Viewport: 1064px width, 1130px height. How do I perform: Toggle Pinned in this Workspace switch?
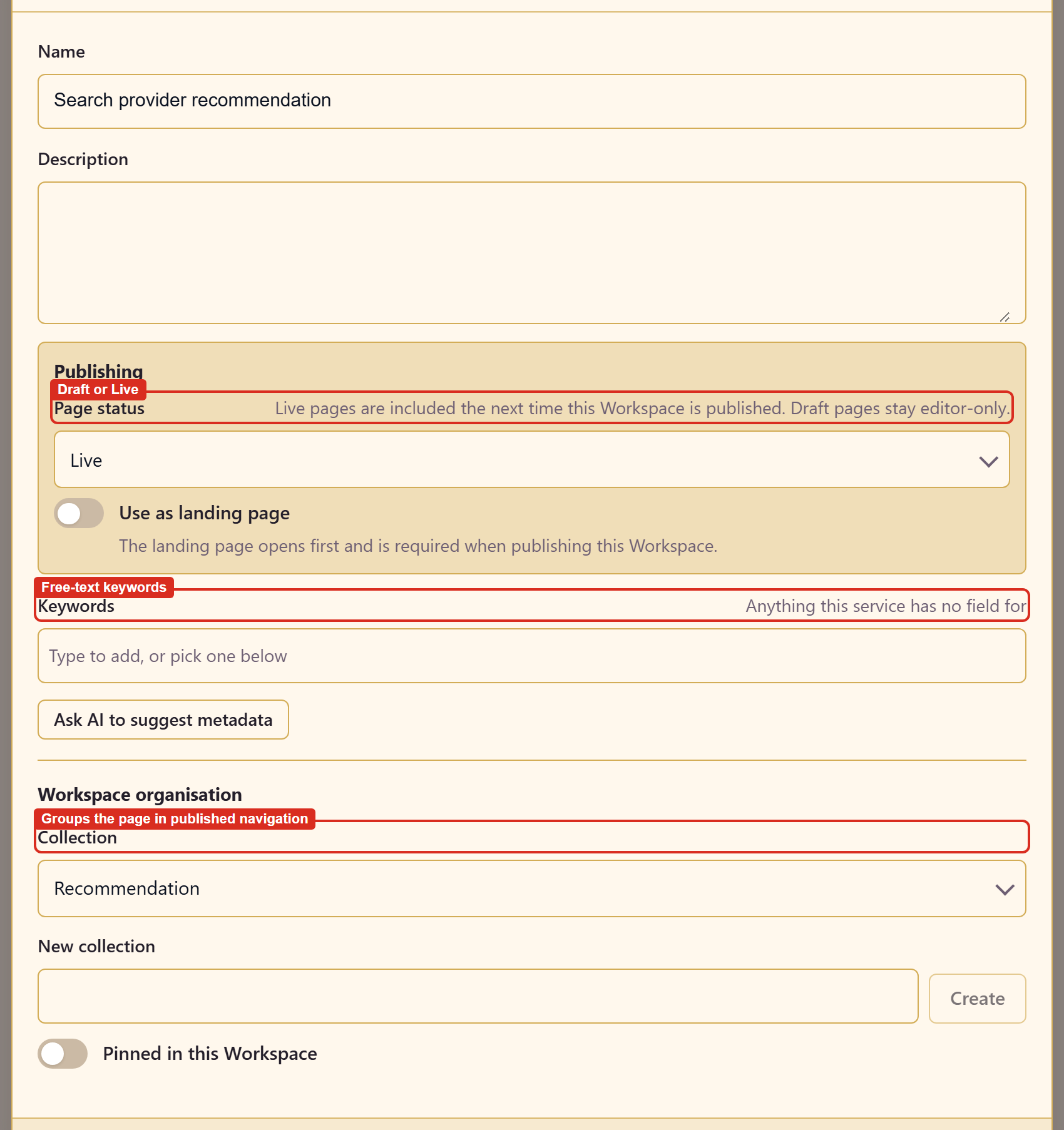coord(63,1054)
